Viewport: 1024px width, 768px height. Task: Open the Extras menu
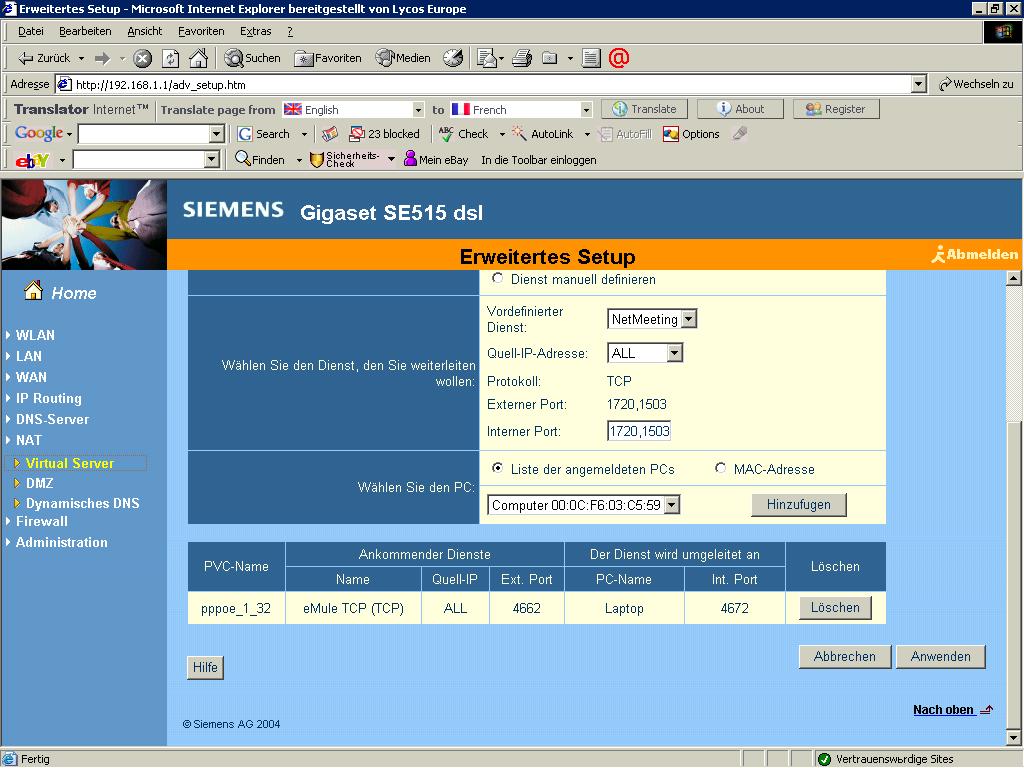click(255, 31)
